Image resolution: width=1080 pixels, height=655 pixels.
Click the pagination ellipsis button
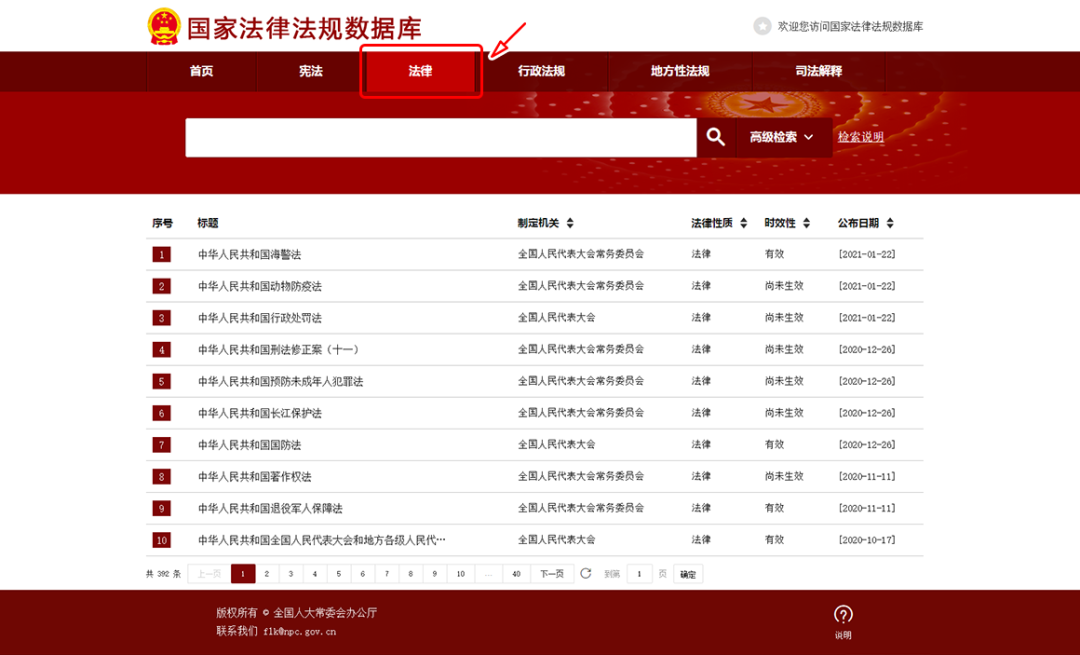tap(488, 574)
